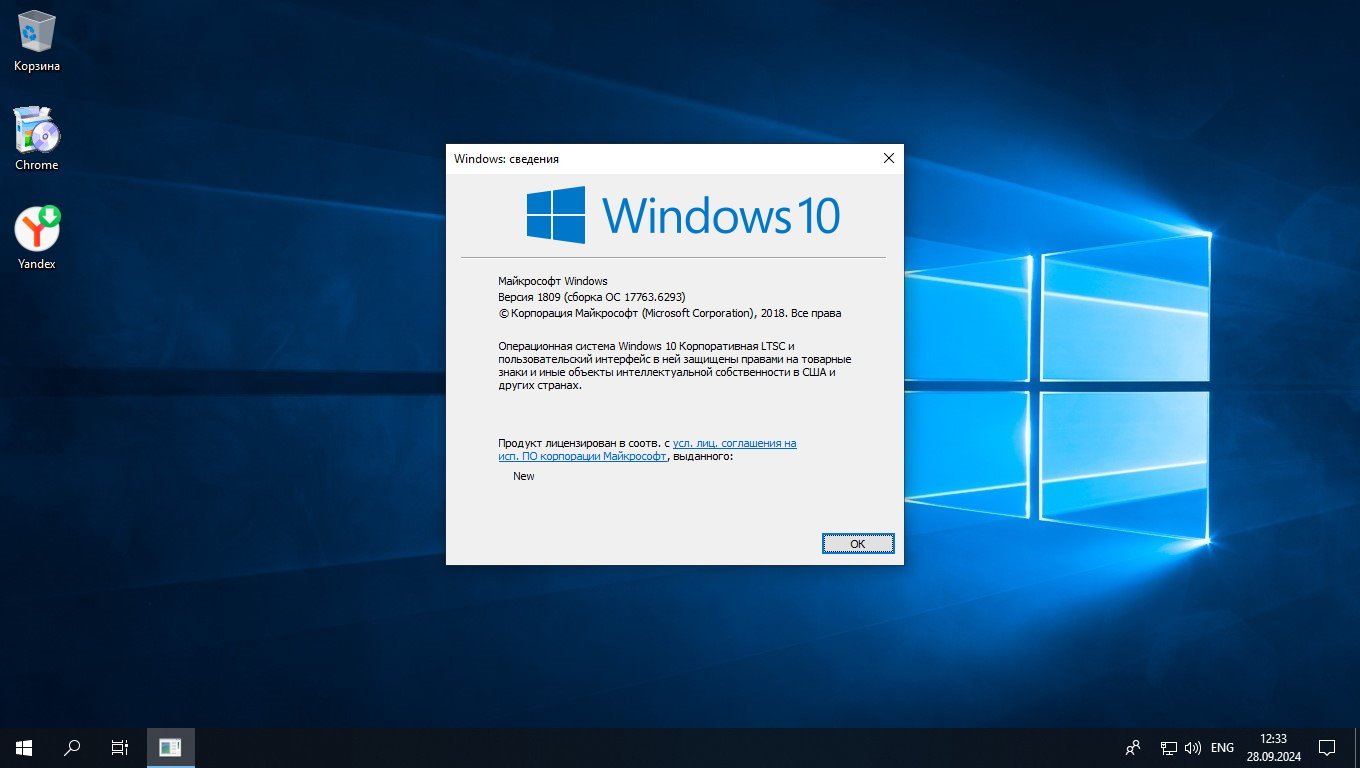Click Show Desktop sliver at taskbar's far end
The width and height of the screenshot is (1360, 768).
pos(1357,747)
